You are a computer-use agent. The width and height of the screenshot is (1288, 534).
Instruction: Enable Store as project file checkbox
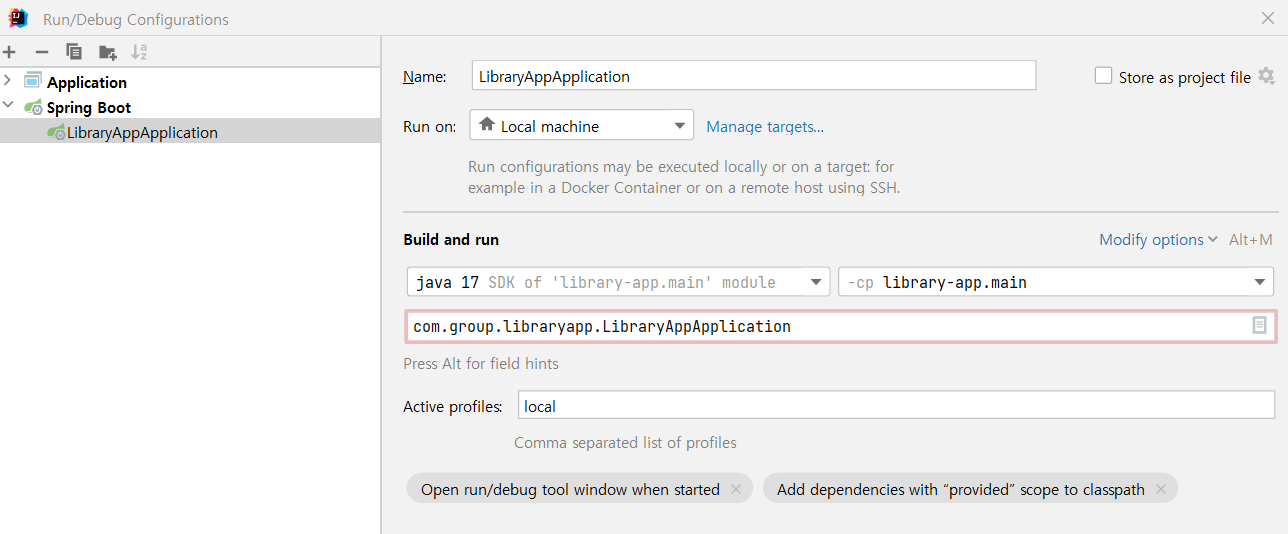[x=1104, y=76]
